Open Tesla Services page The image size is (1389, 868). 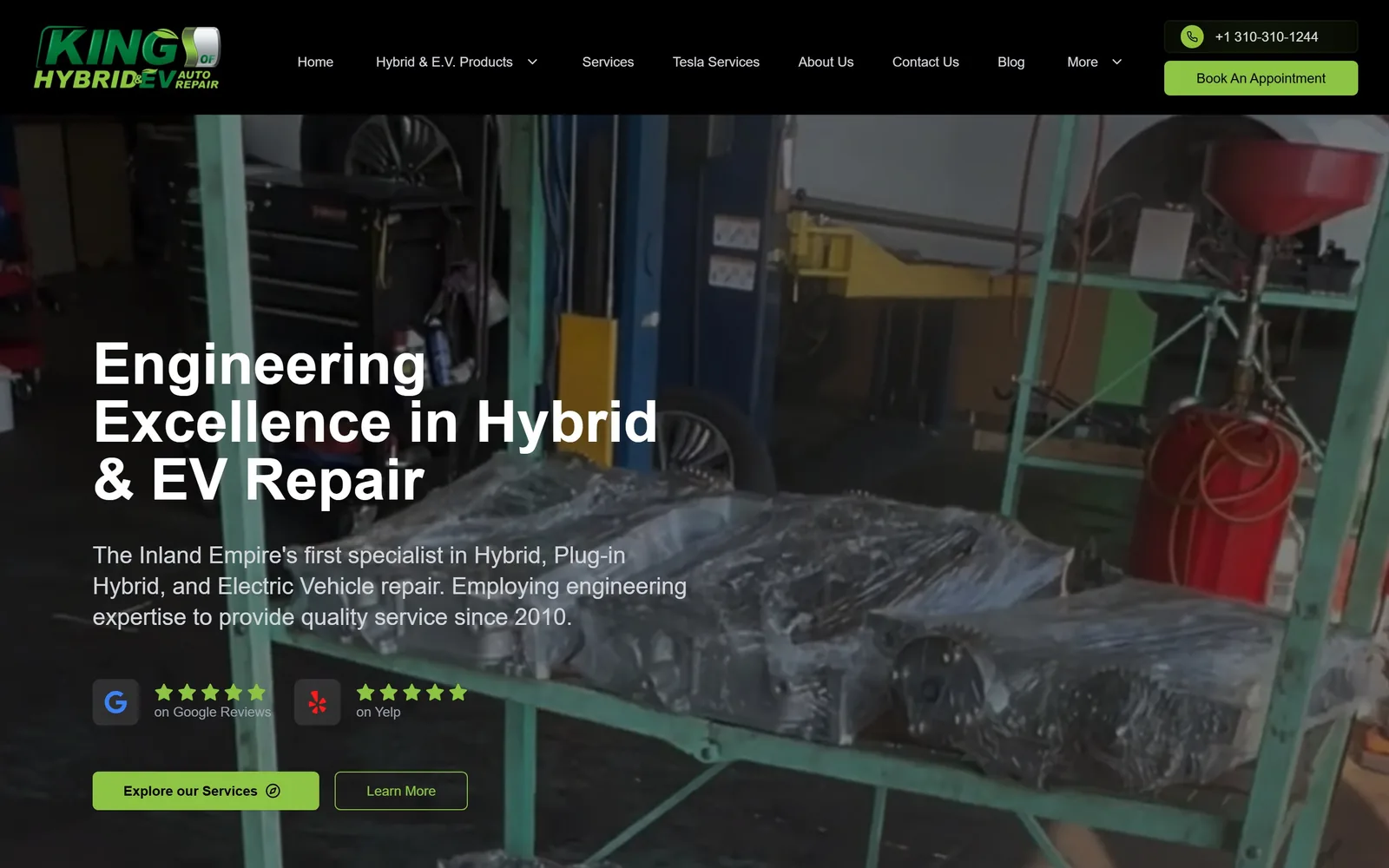click(x=715, y=62)
